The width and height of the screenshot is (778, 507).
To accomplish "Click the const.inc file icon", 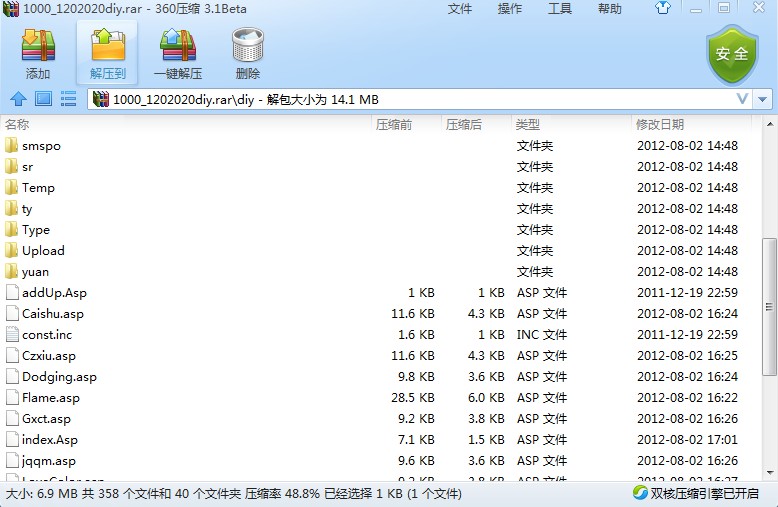I will pos(12,335).
